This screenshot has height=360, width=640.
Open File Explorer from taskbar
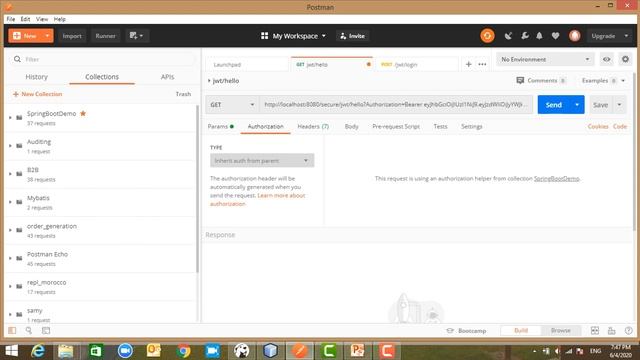pyautogui.click(x=65, y=351)
